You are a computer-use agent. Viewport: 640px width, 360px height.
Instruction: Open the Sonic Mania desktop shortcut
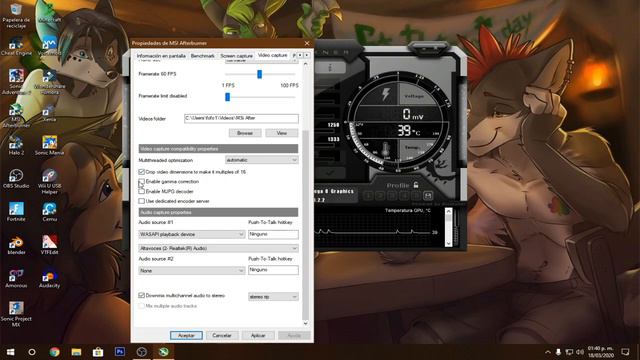click(49, 146)
